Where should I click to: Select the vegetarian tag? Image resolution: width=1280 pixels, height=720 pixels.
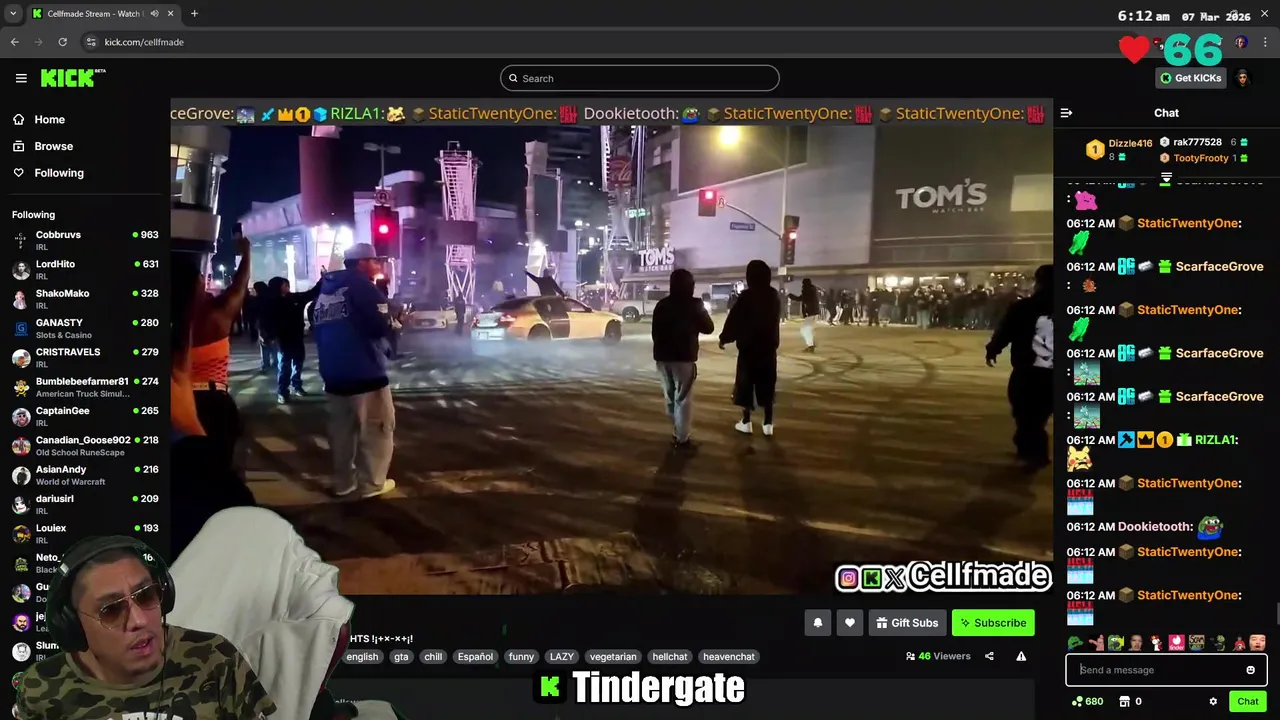pos(613,657)
